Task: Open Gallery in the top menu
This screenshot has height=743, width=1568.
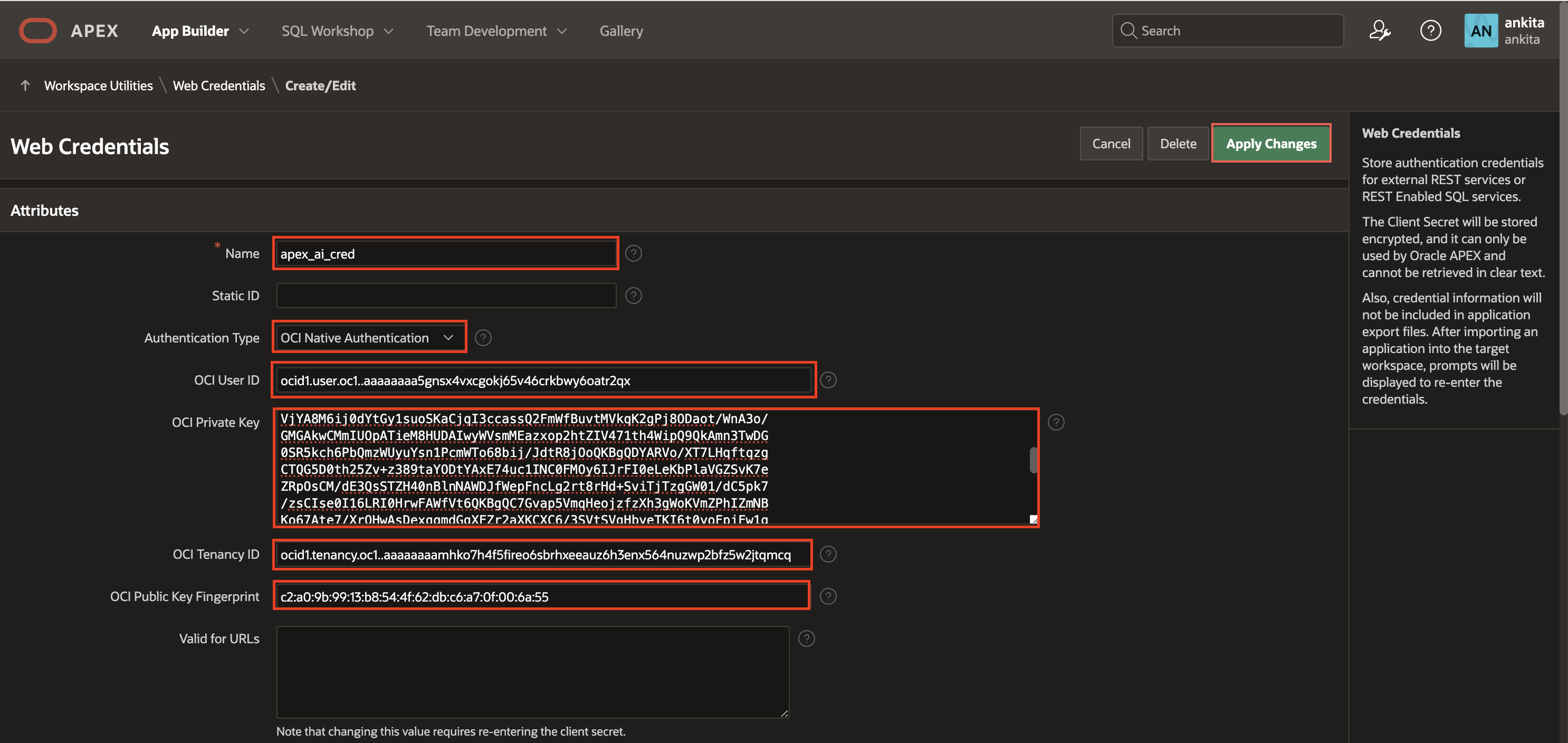Action: tap(621, 31)
